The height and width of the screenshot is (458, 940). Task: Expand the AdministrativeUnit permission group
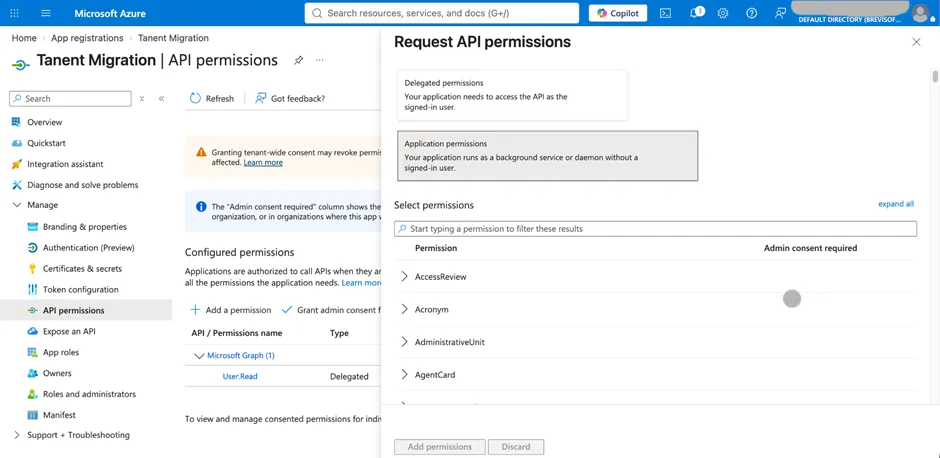point(404,342)
